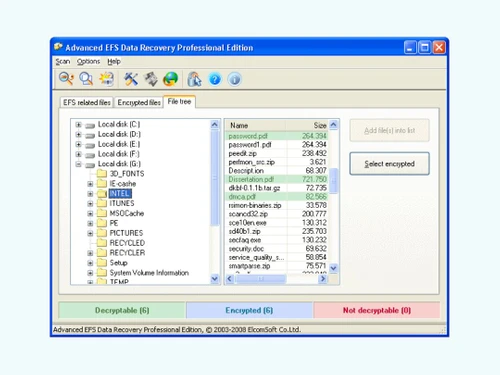Click the Not decryptable (0) status panel
The image size is (500, 375).
(x=377, y=310)
